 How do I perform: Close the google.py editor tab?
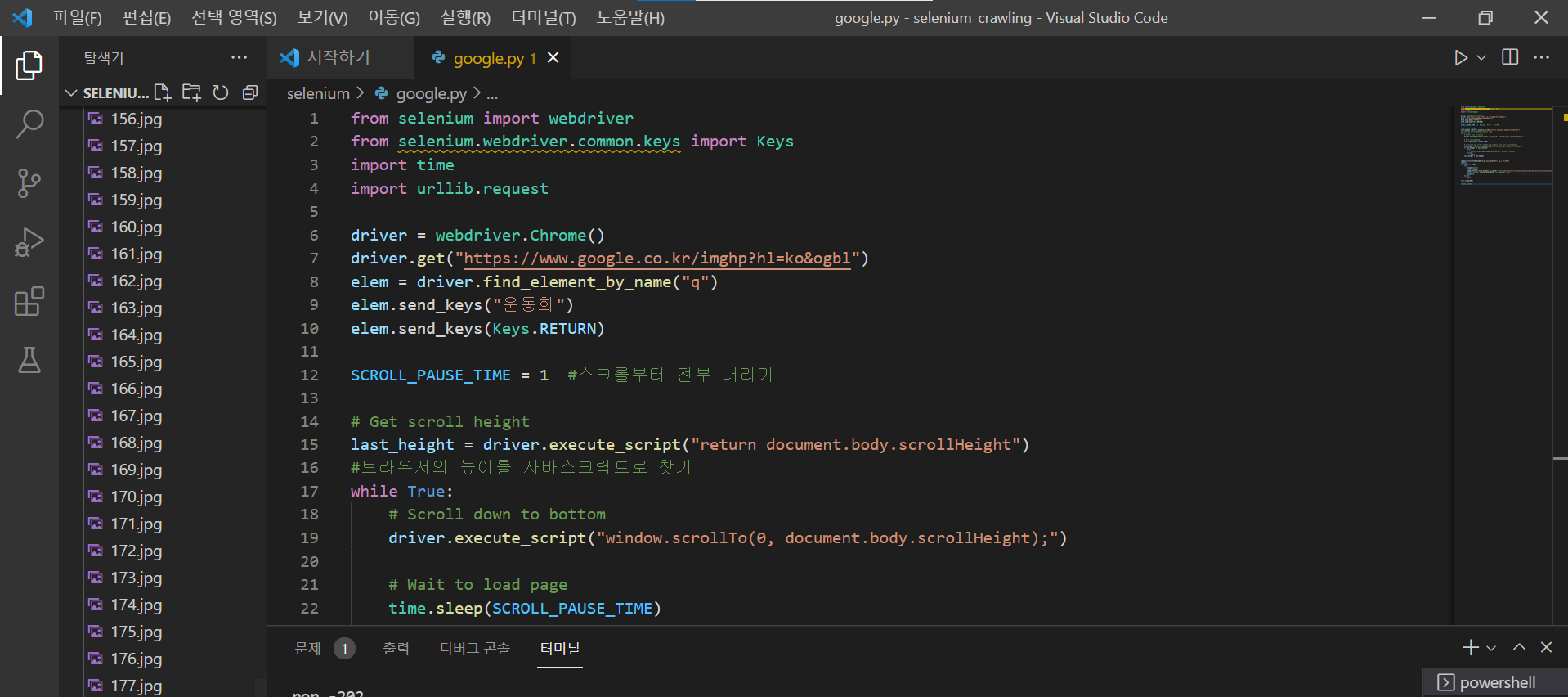pos(553,57)
